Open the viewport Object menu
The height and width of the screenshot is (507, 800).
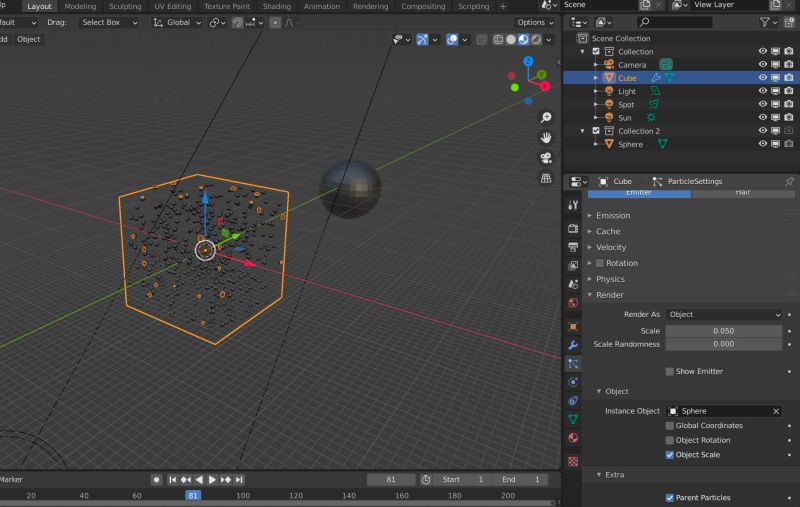coord(29,39)
